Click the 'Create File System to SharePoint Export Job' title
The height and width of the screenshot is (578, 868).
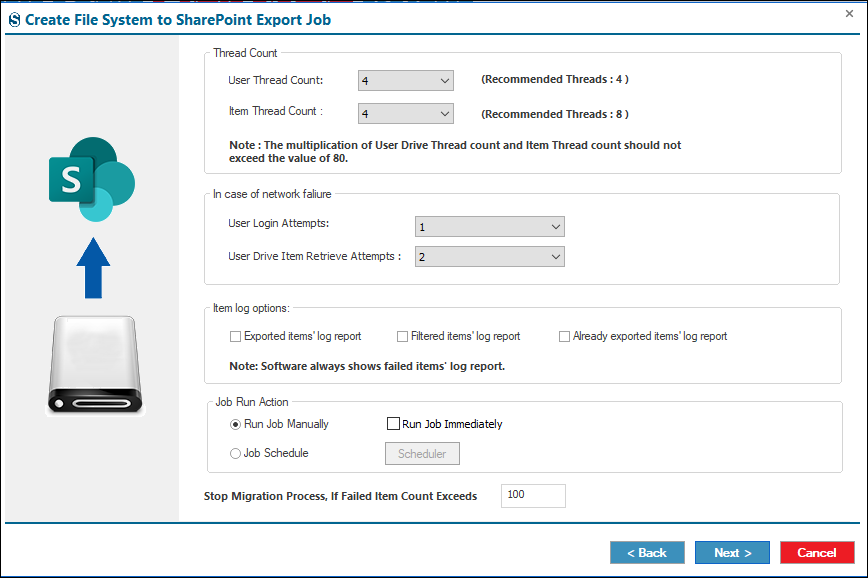tap(178, 20)
